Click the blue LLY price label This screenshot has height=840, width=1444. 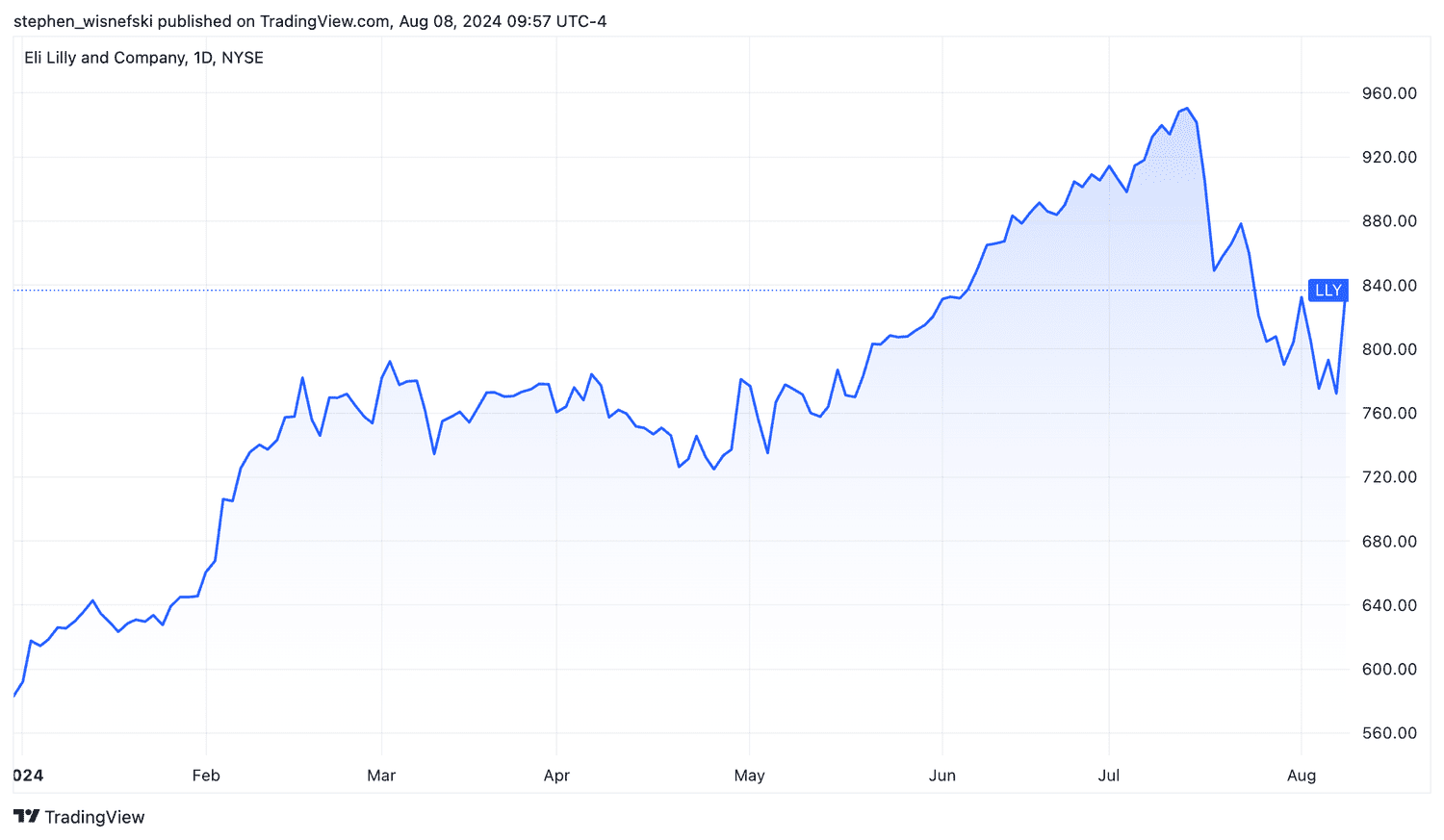[x=1328, y=290]
